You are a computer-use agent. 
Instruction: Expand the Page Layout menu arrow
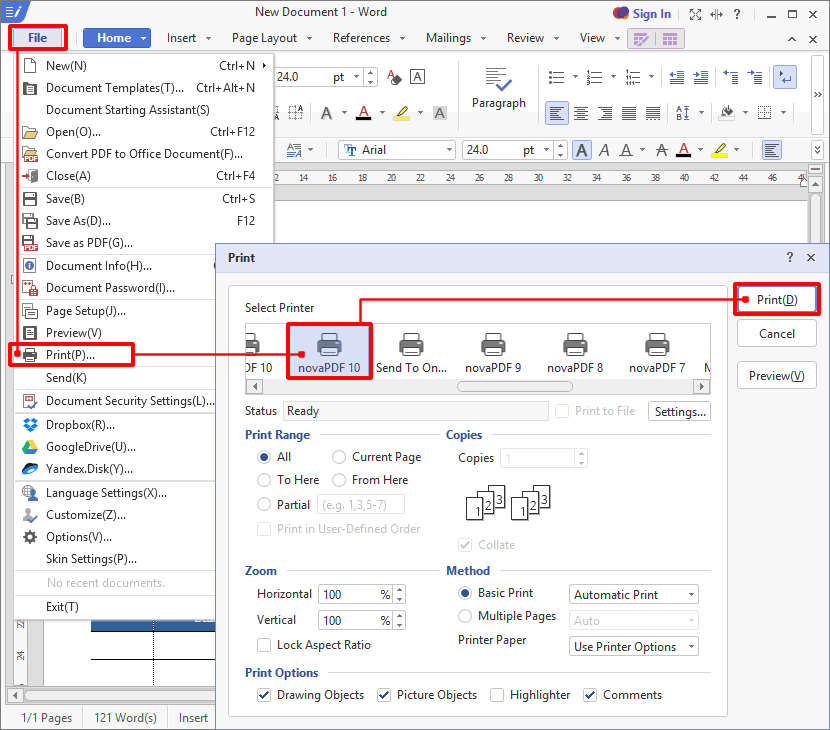click(310, 38)
